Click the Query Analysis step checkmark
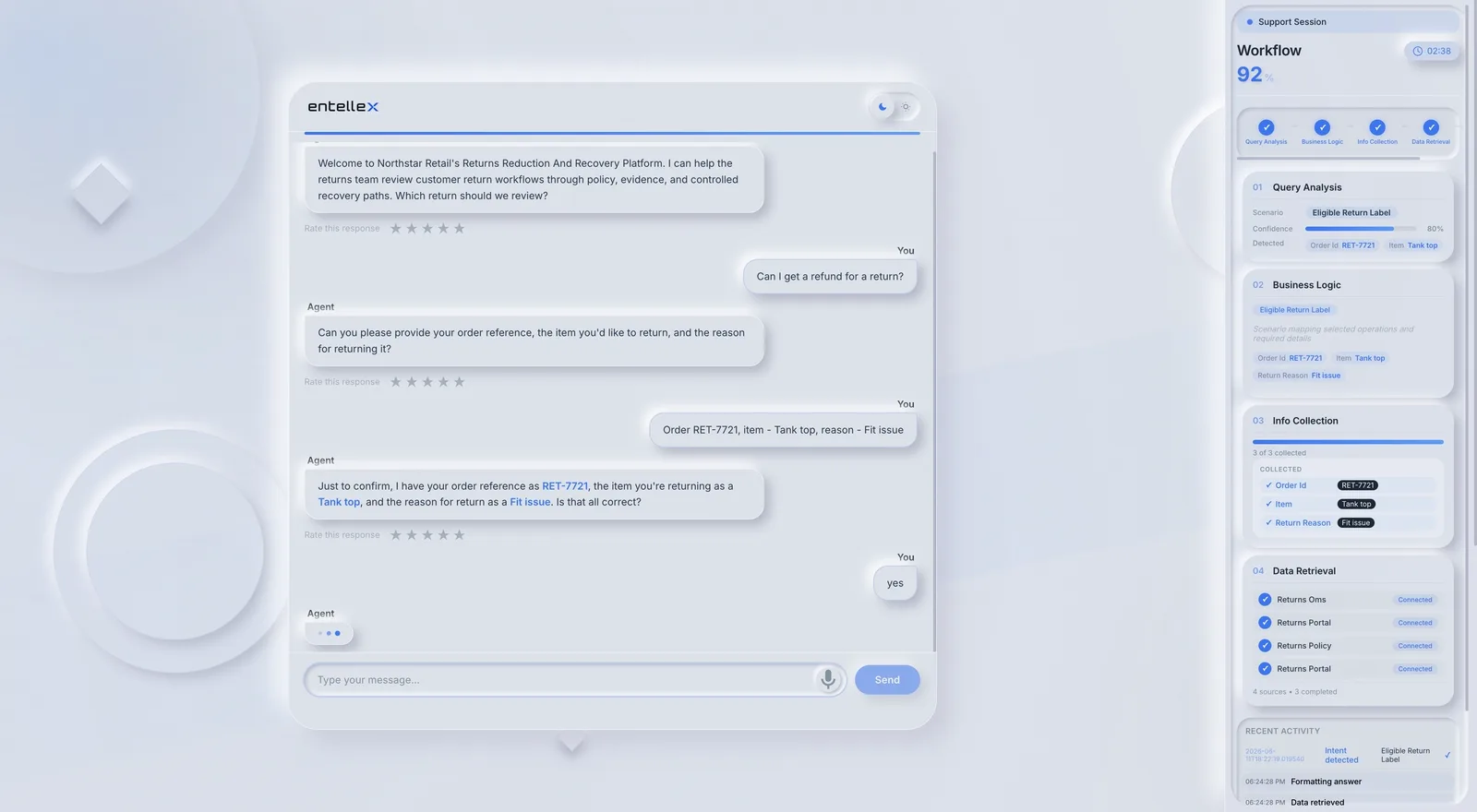1477x812 pixels. (x=1266, y=127)
